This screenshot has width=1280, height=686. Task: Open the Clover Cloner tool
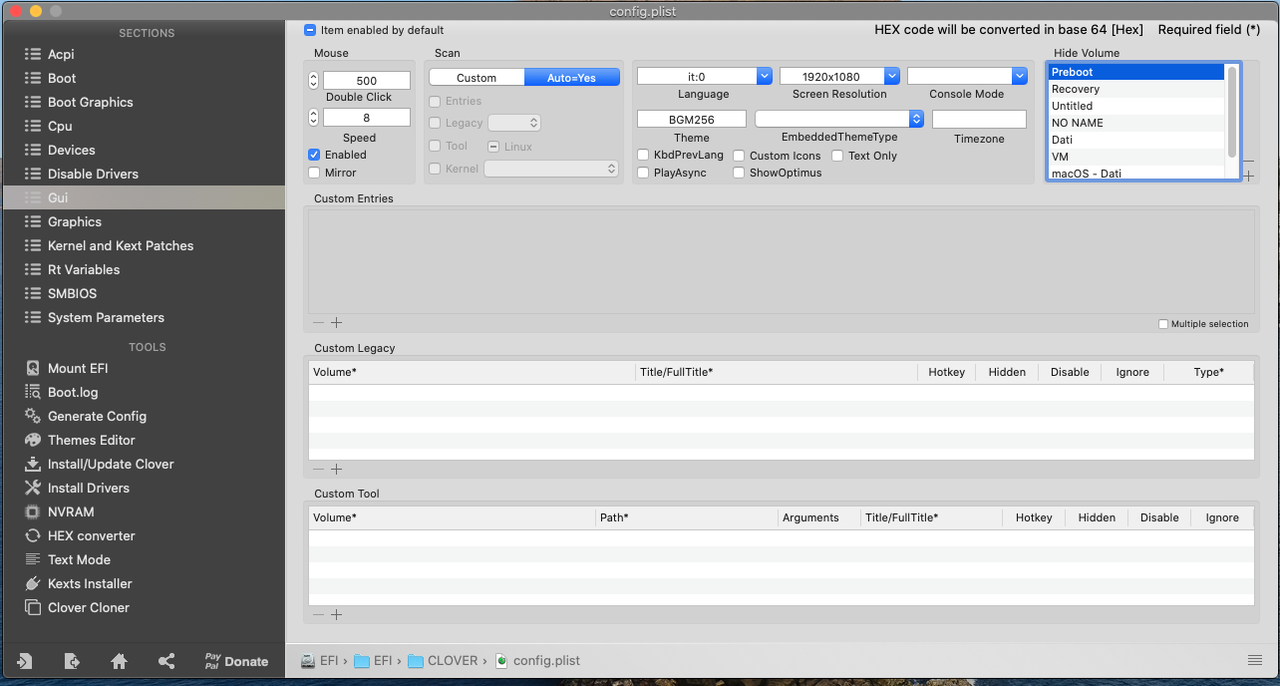88,608
